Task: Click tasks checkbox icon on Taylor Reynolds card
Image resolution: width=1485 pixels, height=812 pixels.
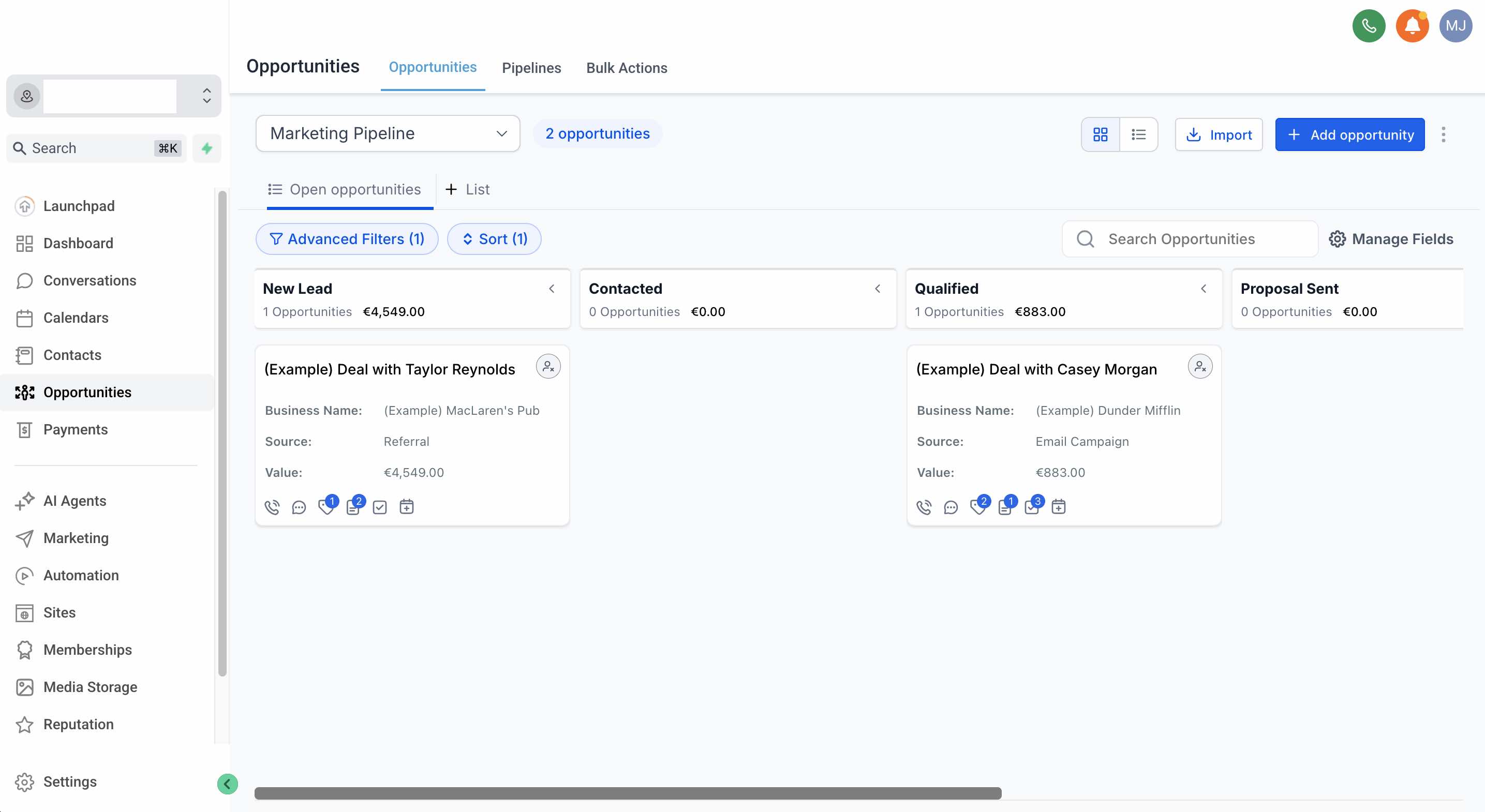Action: pyautogui.click(x=379, y=507)
